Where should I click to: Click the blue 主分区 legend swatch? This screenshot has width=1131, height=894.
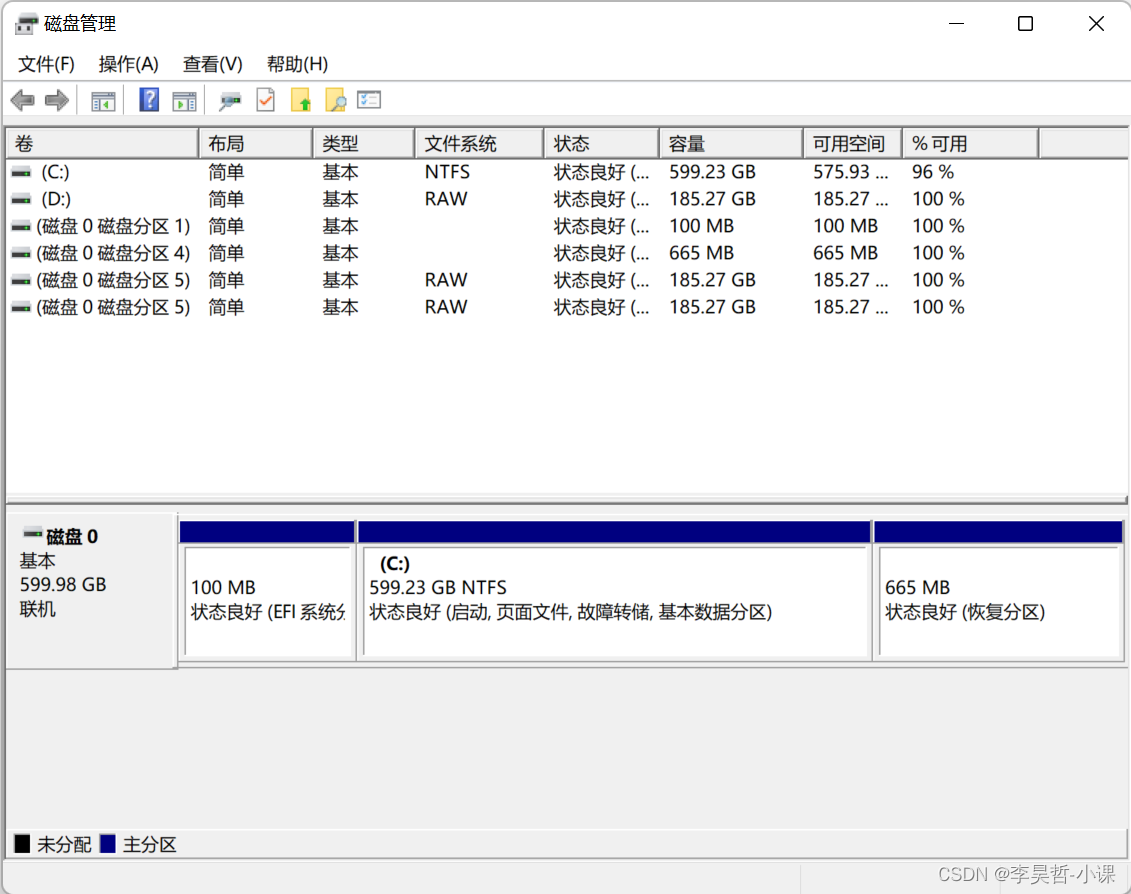point(107,843)
